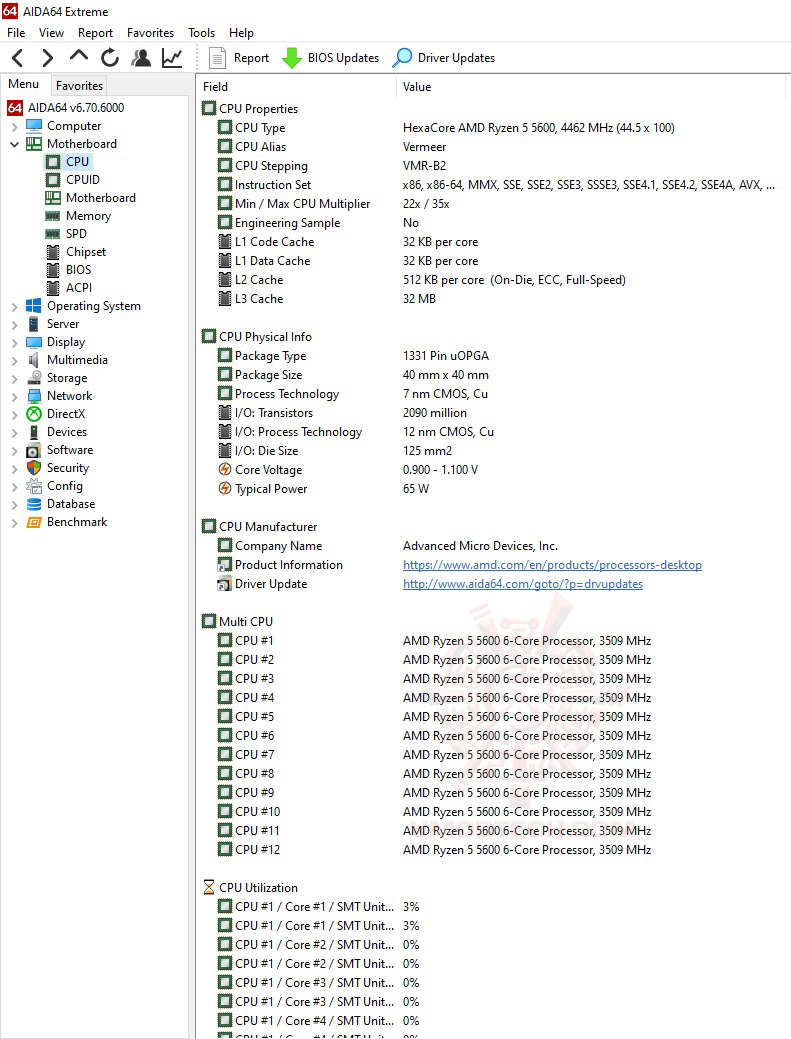Viewport: 791px width, 1039px height.
Task: Click the Storage disk icon
Action: pyautogui.click(x=34, y=378)
